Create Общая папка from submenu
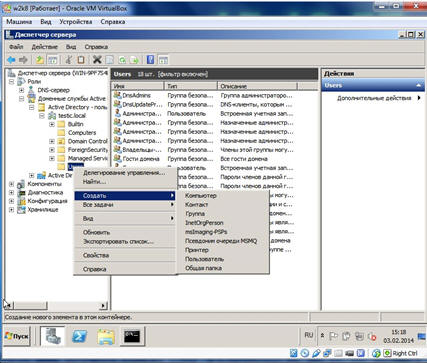Viewport: 427px width, 363px height. tap(223, 268)
